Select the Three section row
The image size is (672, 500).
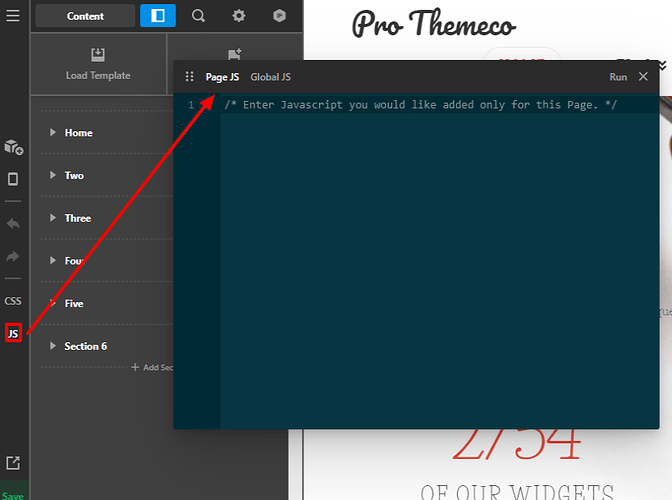107,218
